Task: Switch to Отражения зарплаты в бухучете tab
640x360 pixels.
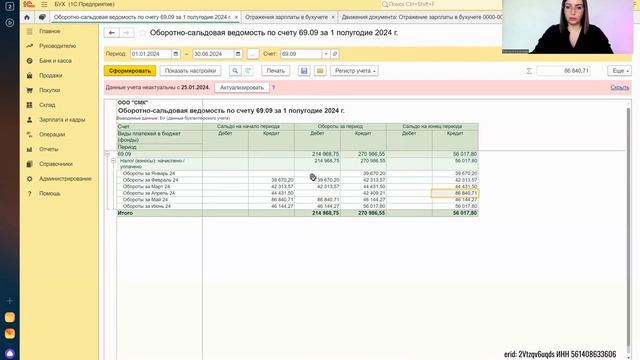Action: 286,17
